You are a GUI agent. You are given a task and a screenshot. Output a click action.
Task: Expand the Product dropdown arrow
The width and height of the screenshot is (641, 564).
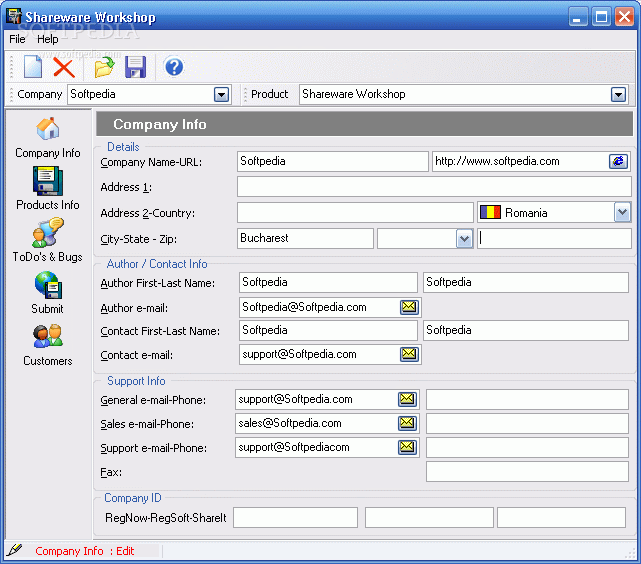(619, 94)
